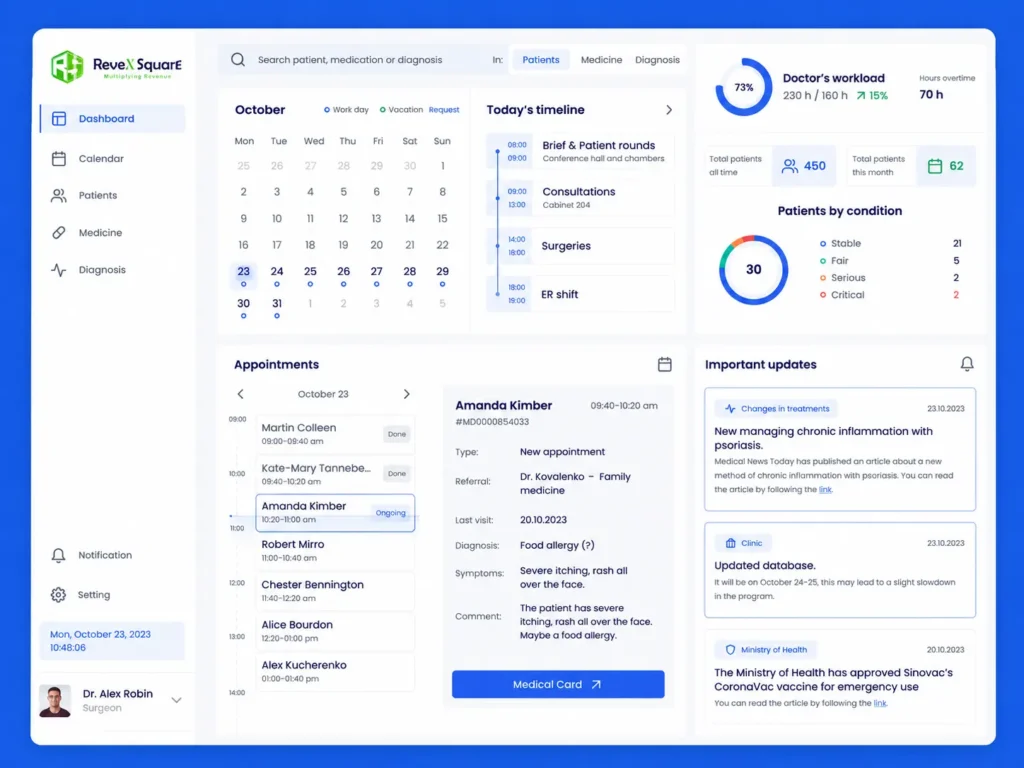
Task: Follow link in CoronaVac vaccine update
Action: tap(880, 703)
